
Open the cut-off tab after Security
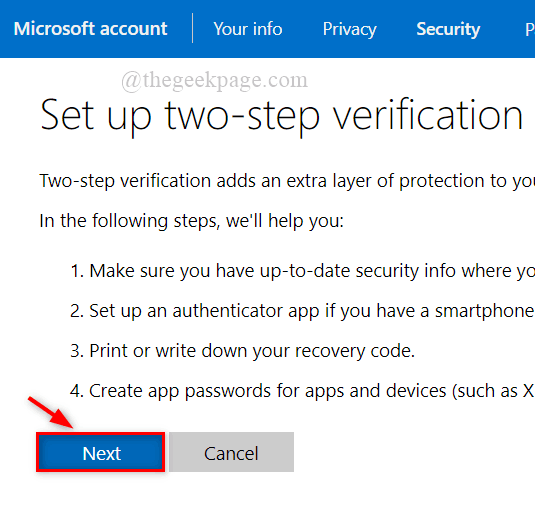tap(530, 29)
